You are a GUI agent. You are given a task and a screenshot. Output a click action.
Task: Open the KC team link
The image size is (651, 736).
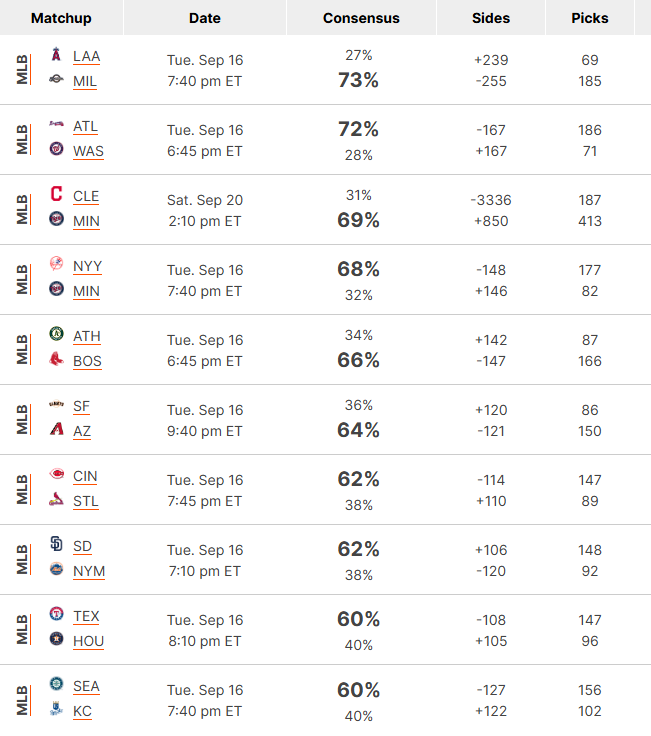pyautogui.click(x=82, y=712)
